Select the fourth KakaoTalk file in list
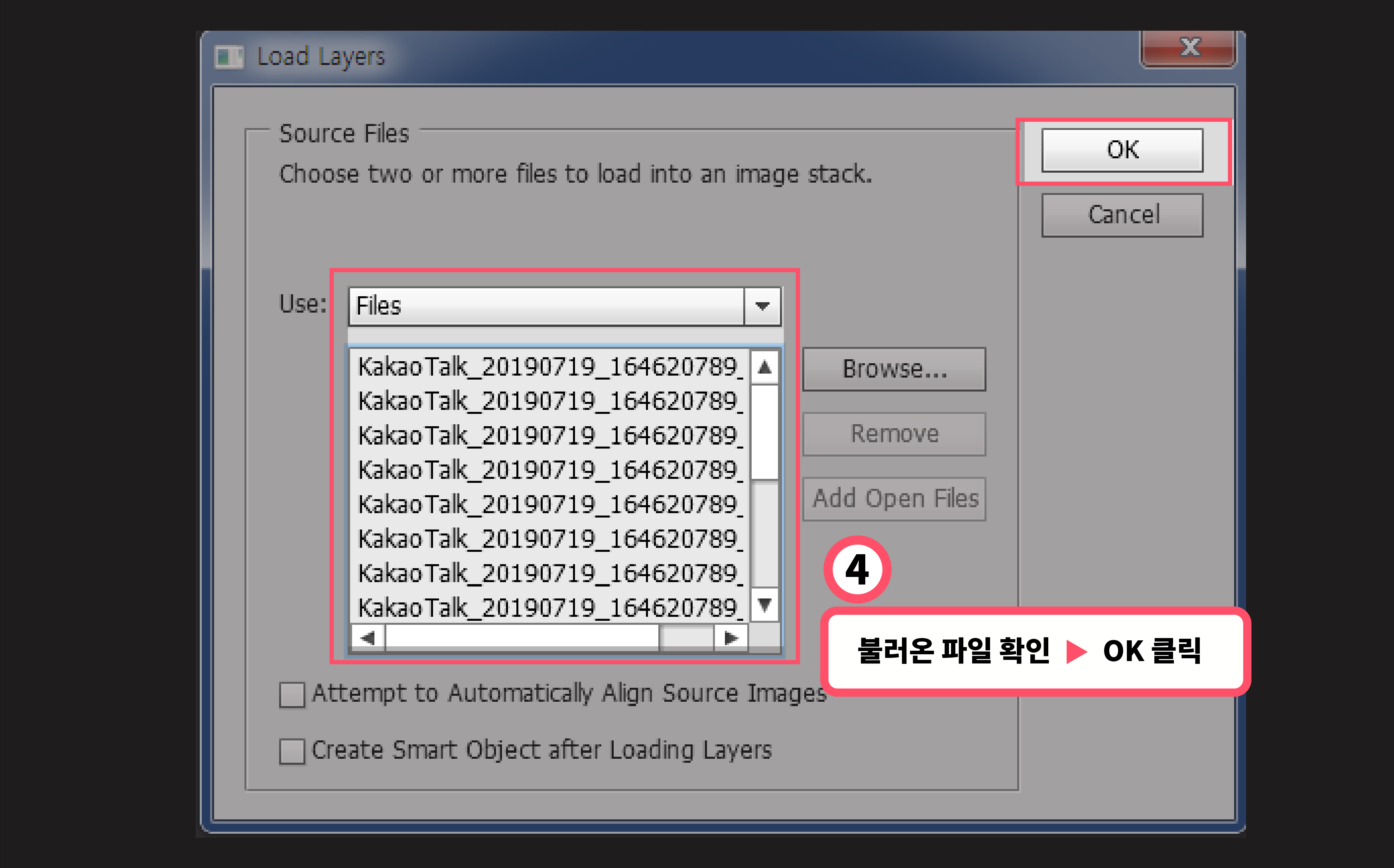Image resolution: width=1394 pixels, height=868 pixels. coord(548,470)
